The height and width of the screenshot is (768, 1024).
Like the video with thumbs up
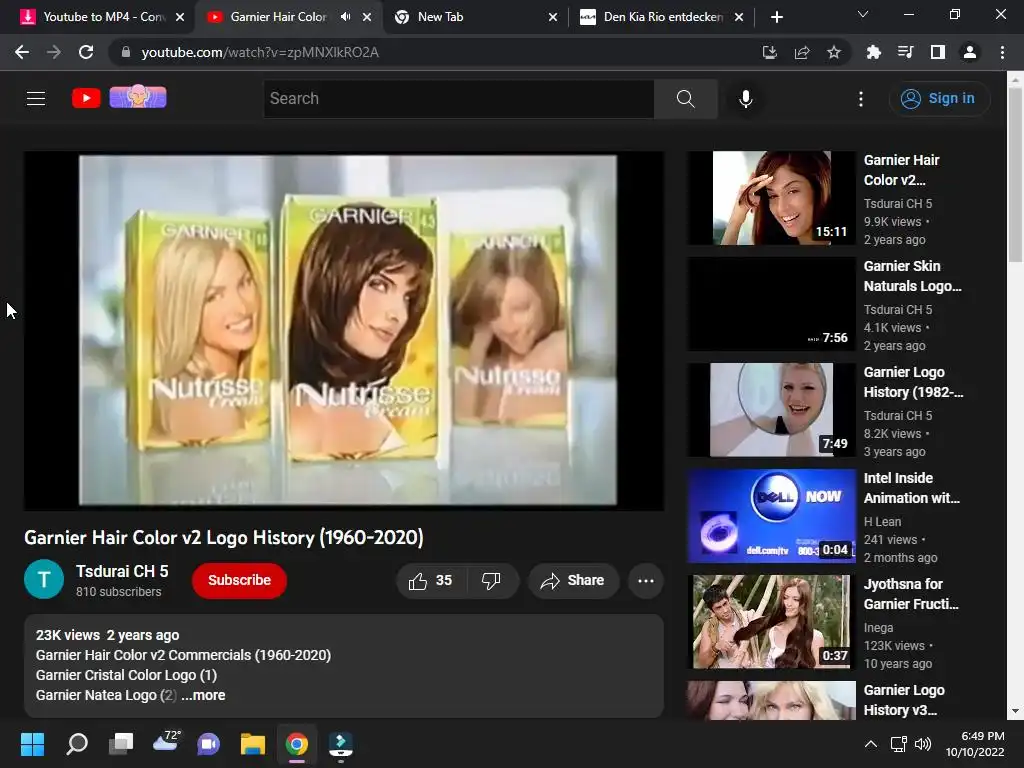(x=430, y=581)
